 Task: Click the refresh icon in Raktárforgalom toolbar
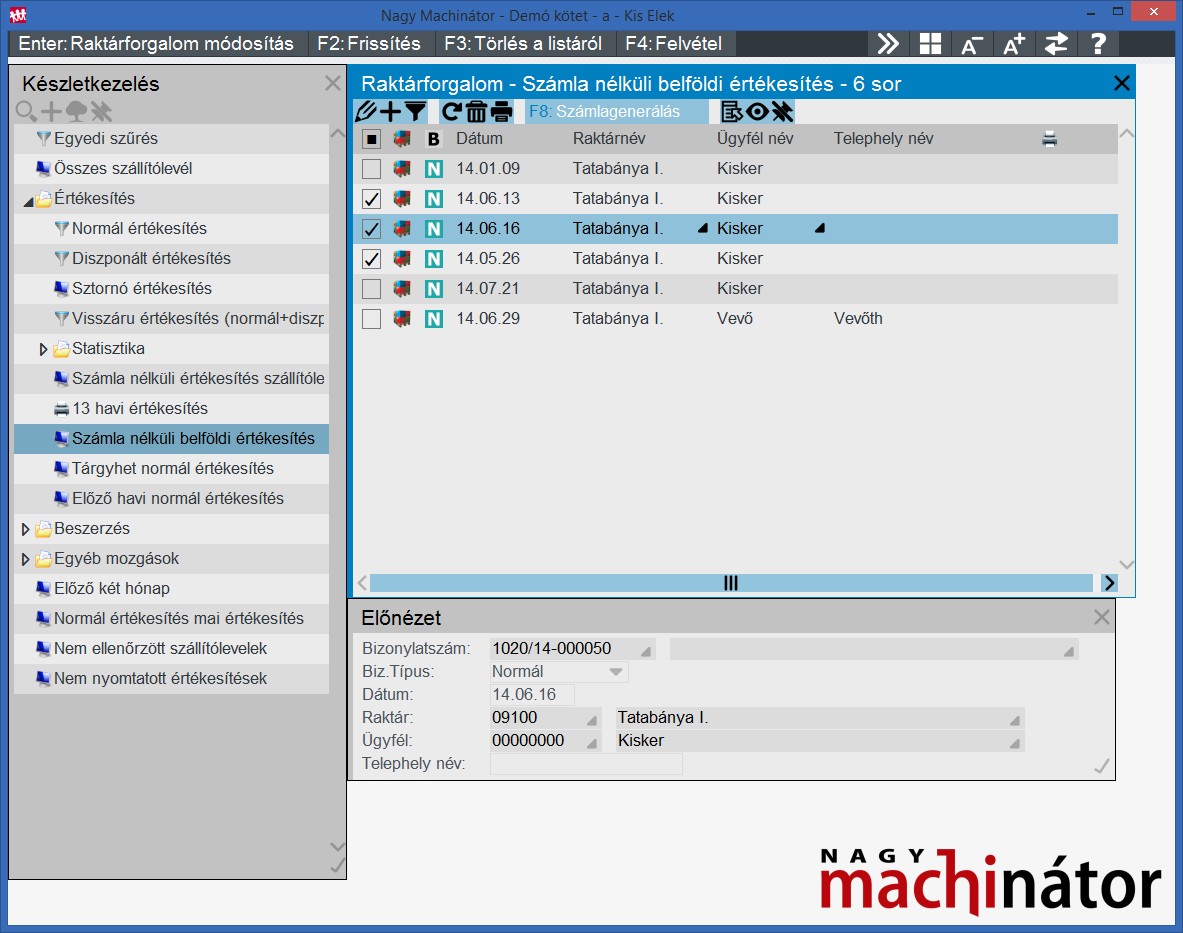pyautogui.click(x=452, y=112)
